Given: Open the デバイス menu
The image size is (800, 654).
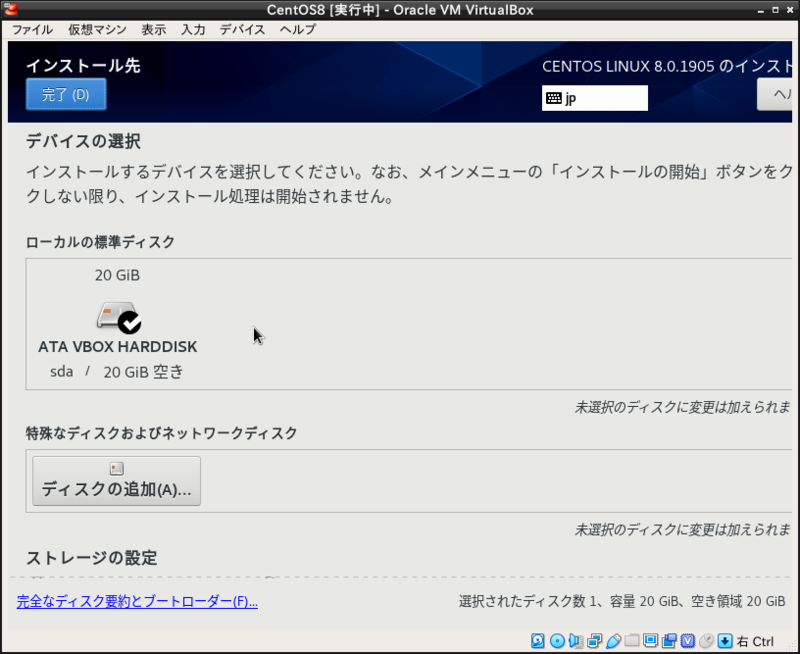Looking at the screenshot, I should click(x=242, y=30).
